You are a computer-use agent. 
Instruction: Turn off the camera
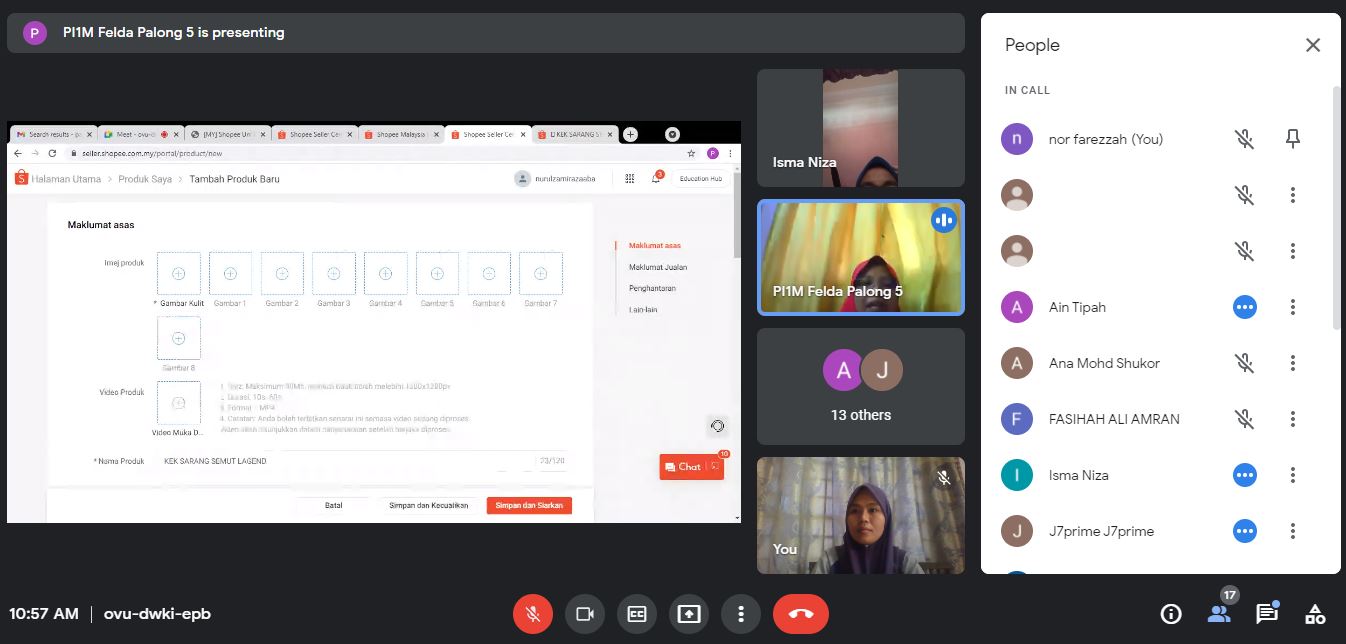[585, 614]
